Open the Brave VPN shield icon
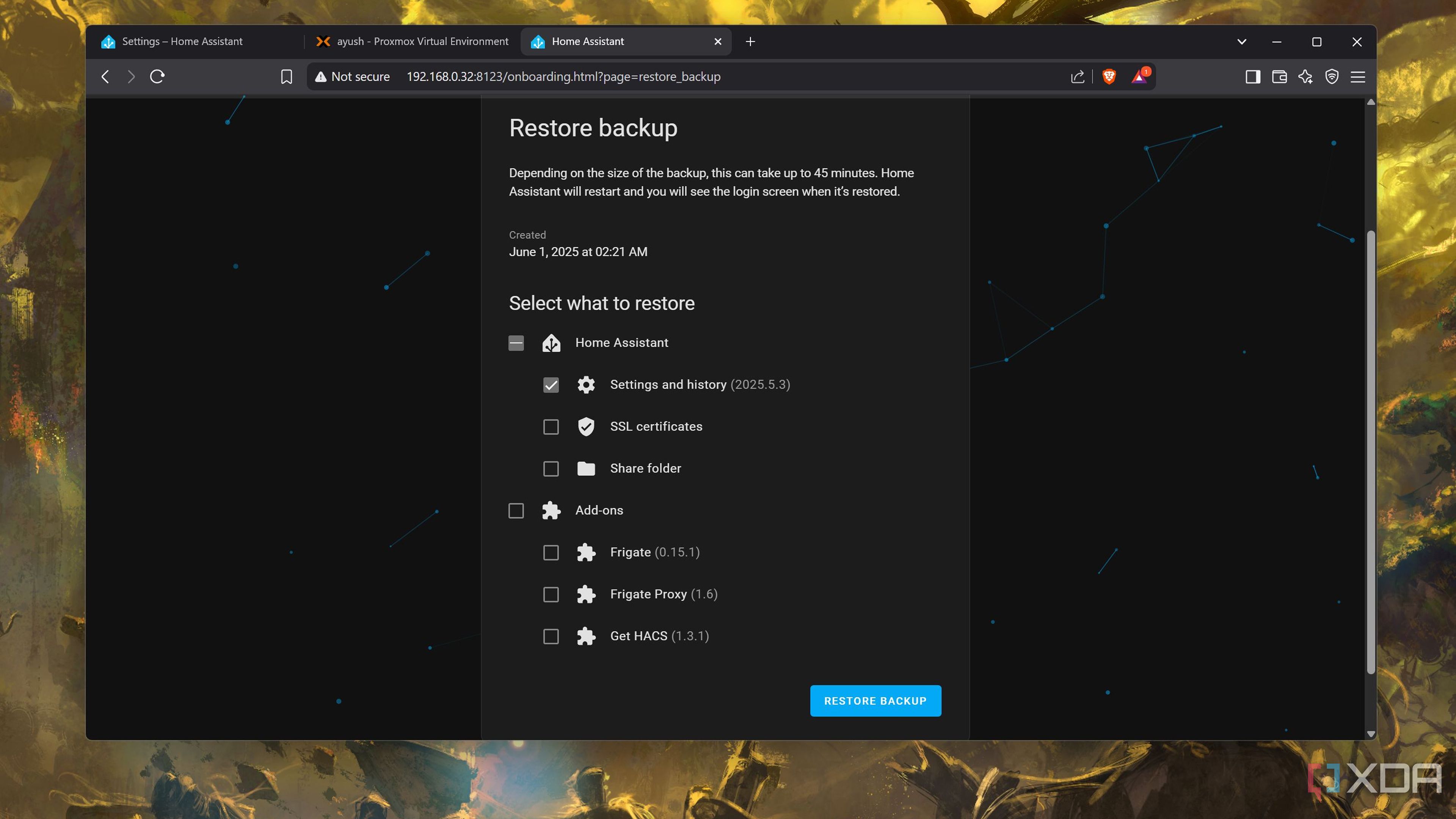 coord(1332,77)
